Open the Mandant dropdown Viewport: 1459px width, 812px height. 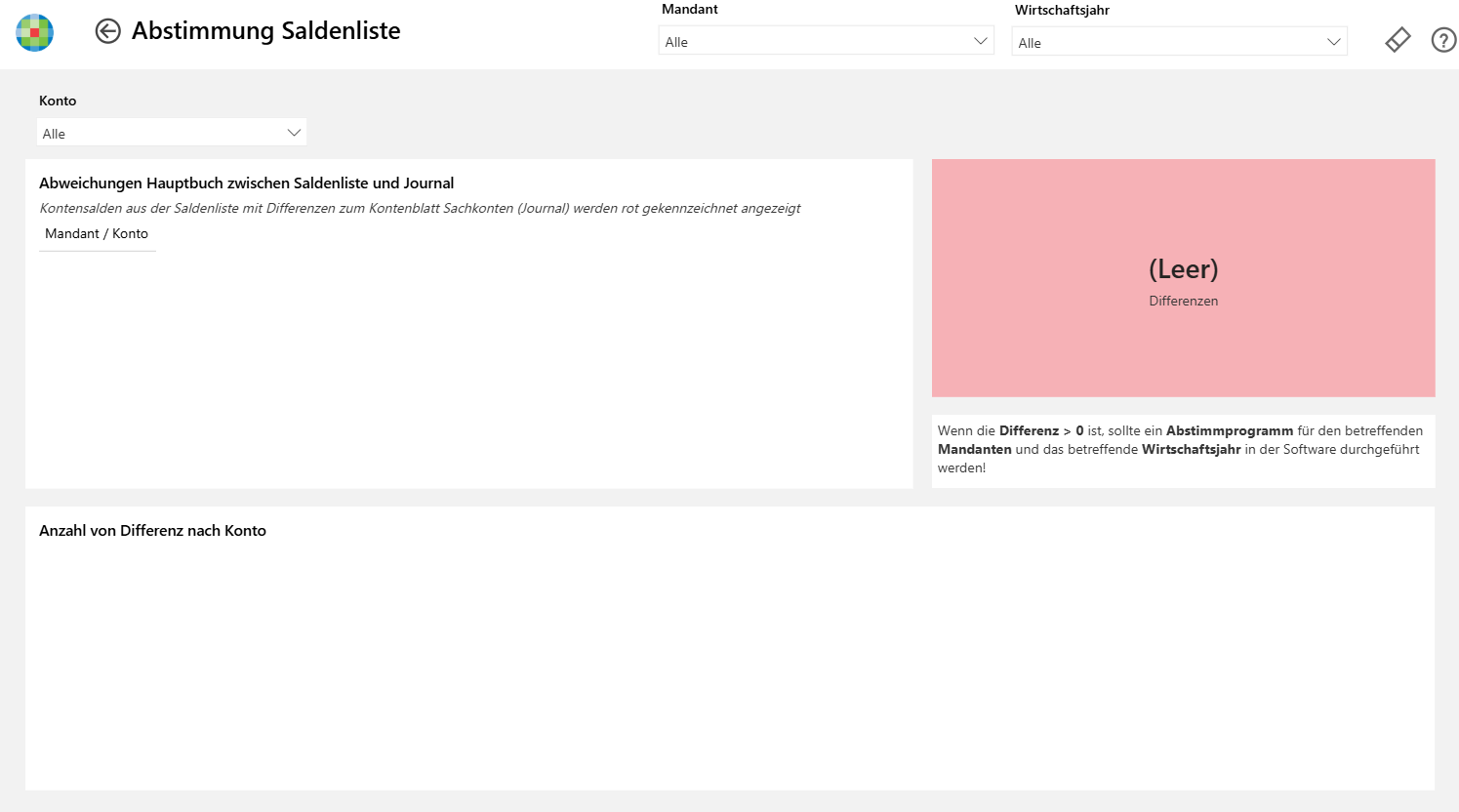(826, 41)
